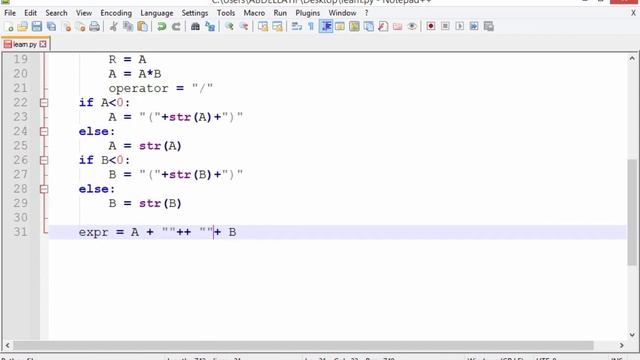Open the Tools menu
640x360 pixels.
(x=226, y=13)
